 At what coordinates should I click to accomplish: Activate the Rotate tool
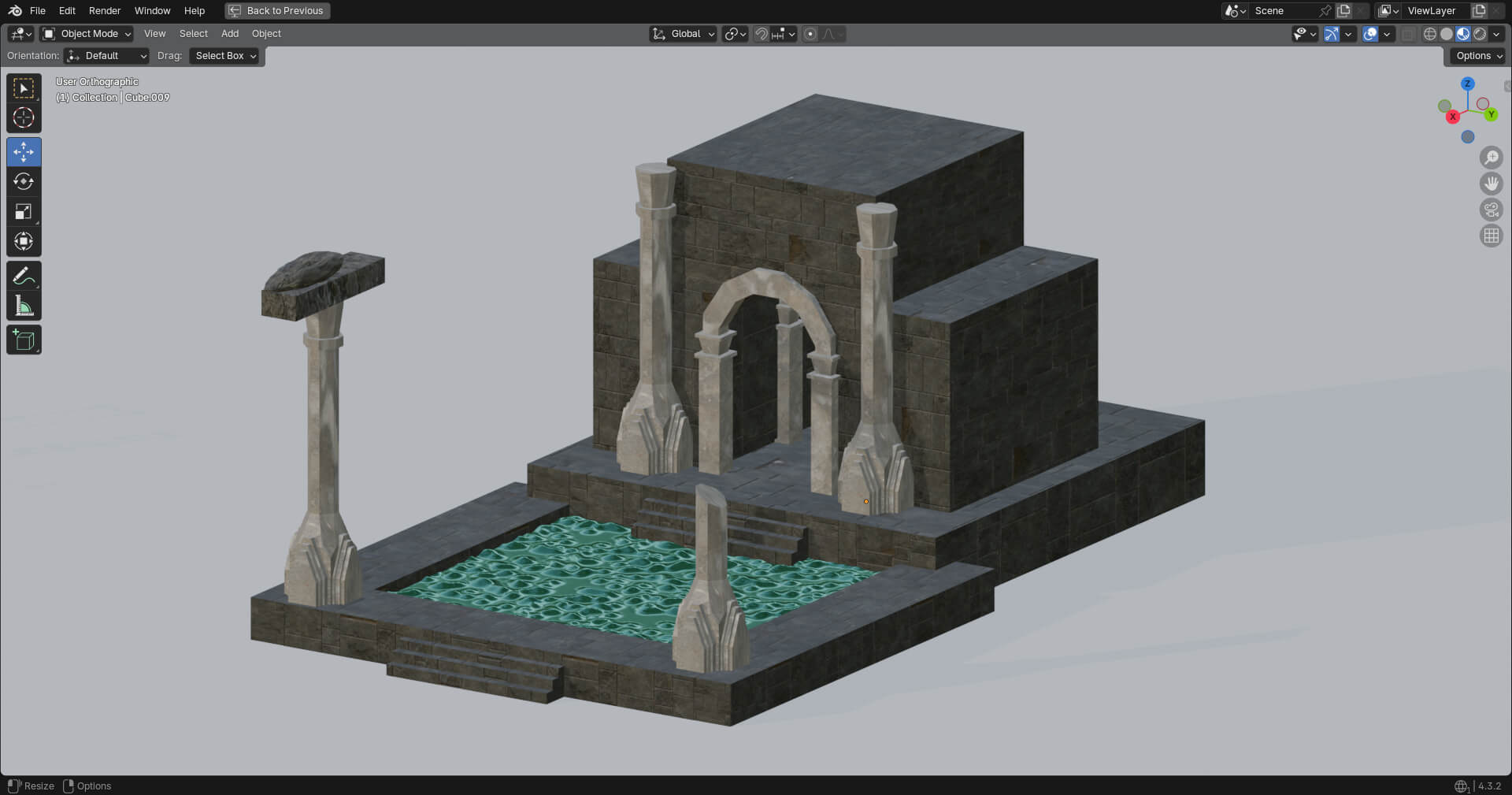pyautogui.click(x=24, y=182)
